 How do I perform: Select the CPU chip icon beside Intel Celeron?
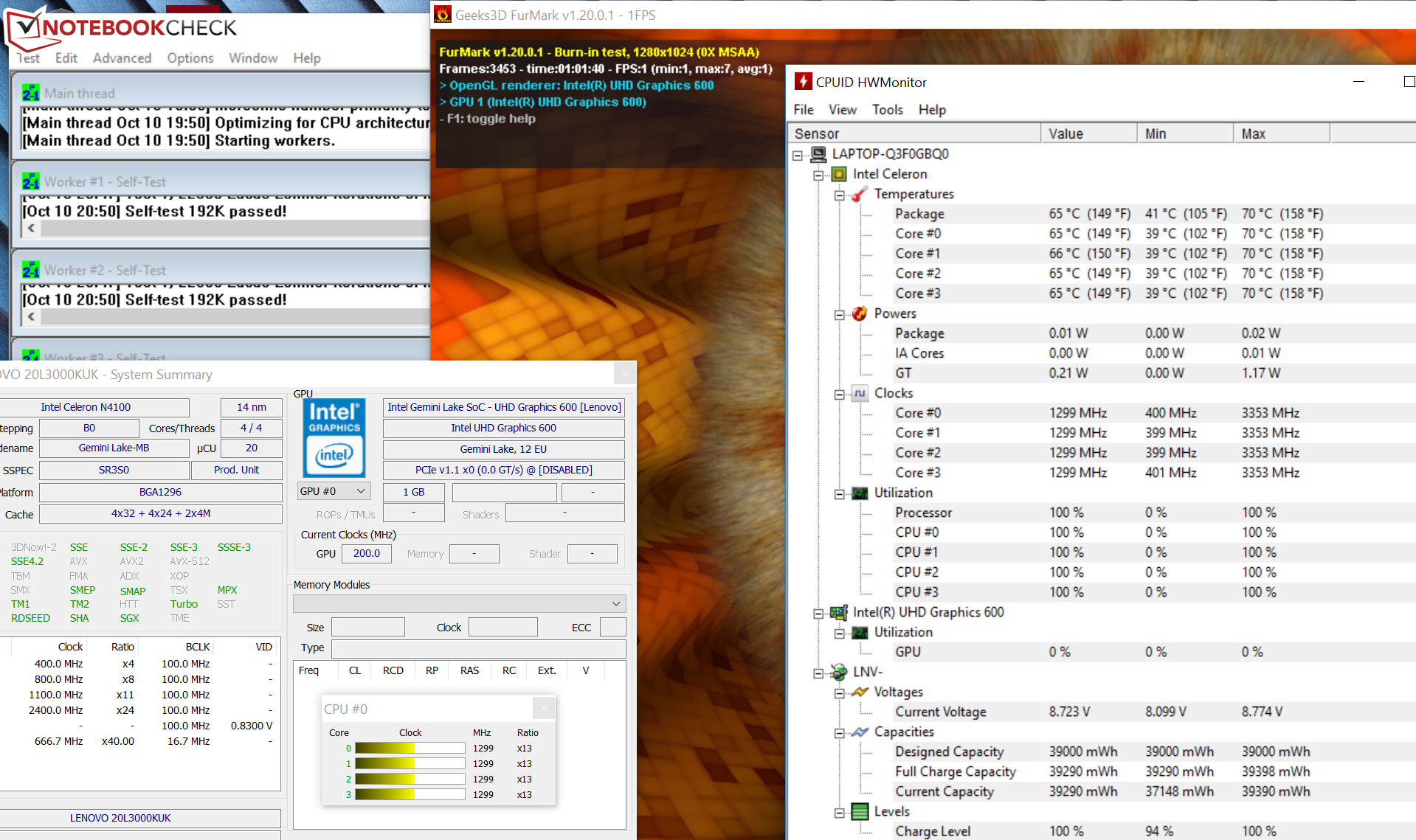click(x=839, y=174)
